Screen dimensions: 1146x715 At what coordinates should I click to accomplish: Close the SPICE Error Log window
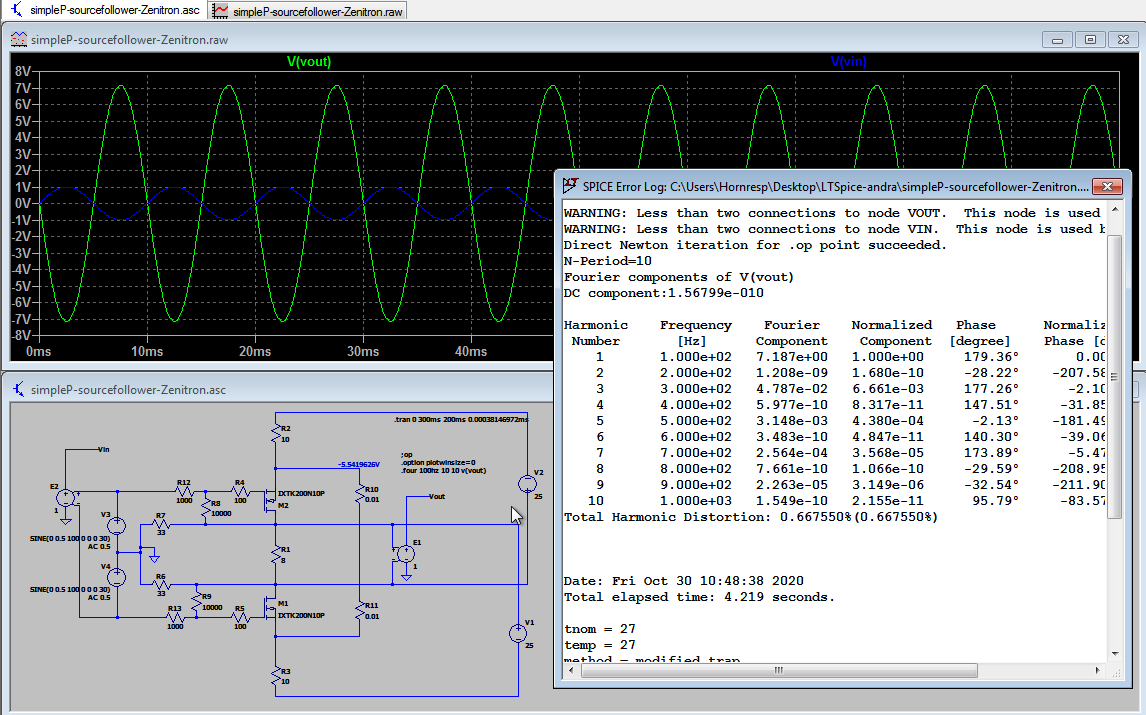(1107, 186)
